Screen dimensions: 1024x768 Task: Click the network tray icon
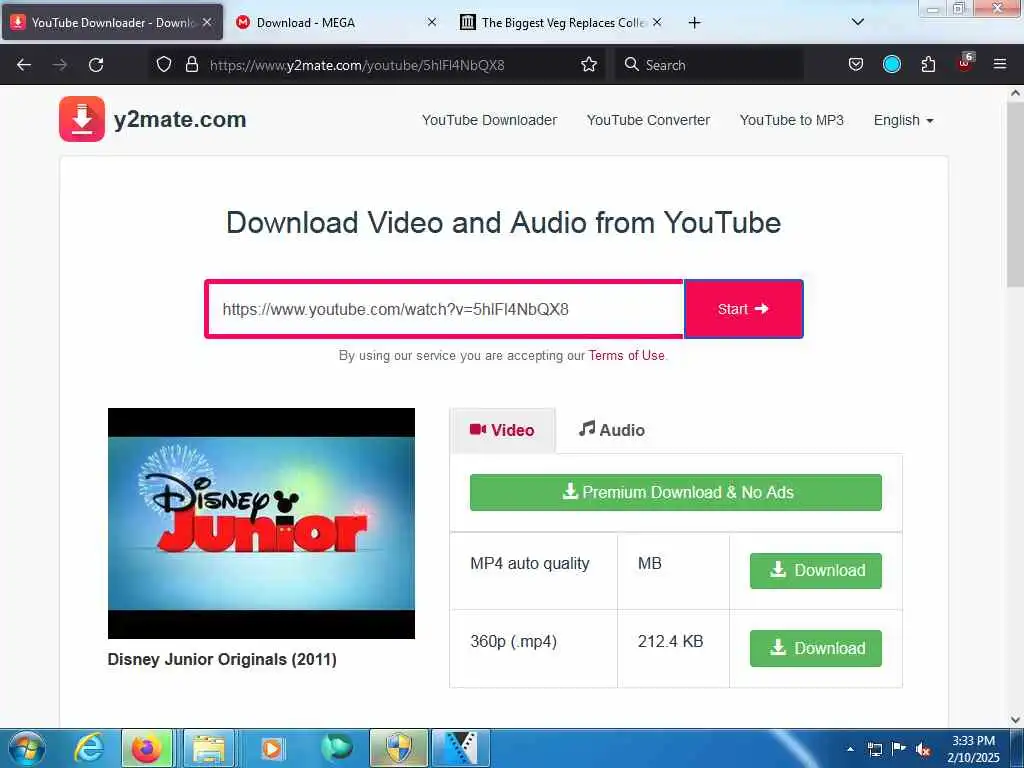(874, 749)
